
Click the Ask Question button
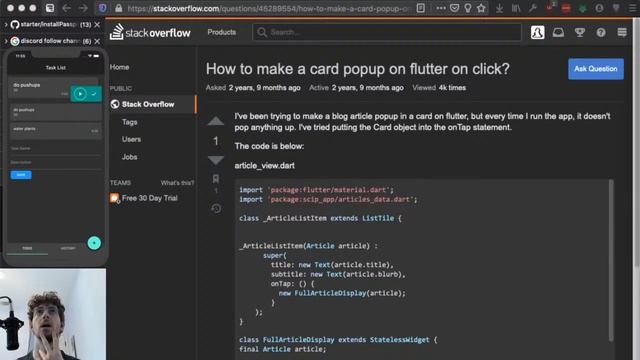pos(596,69)
